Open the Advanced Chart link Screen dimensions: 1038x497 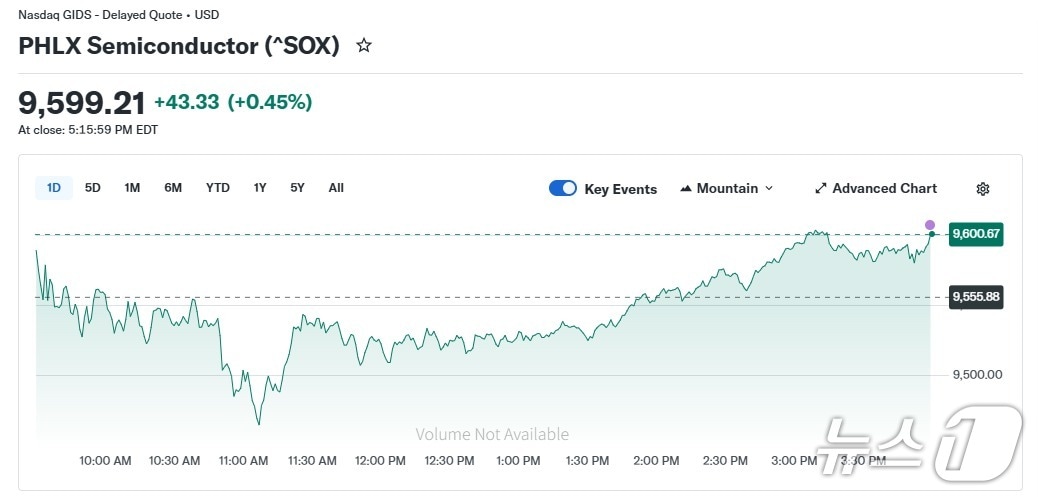coord(884,188)
